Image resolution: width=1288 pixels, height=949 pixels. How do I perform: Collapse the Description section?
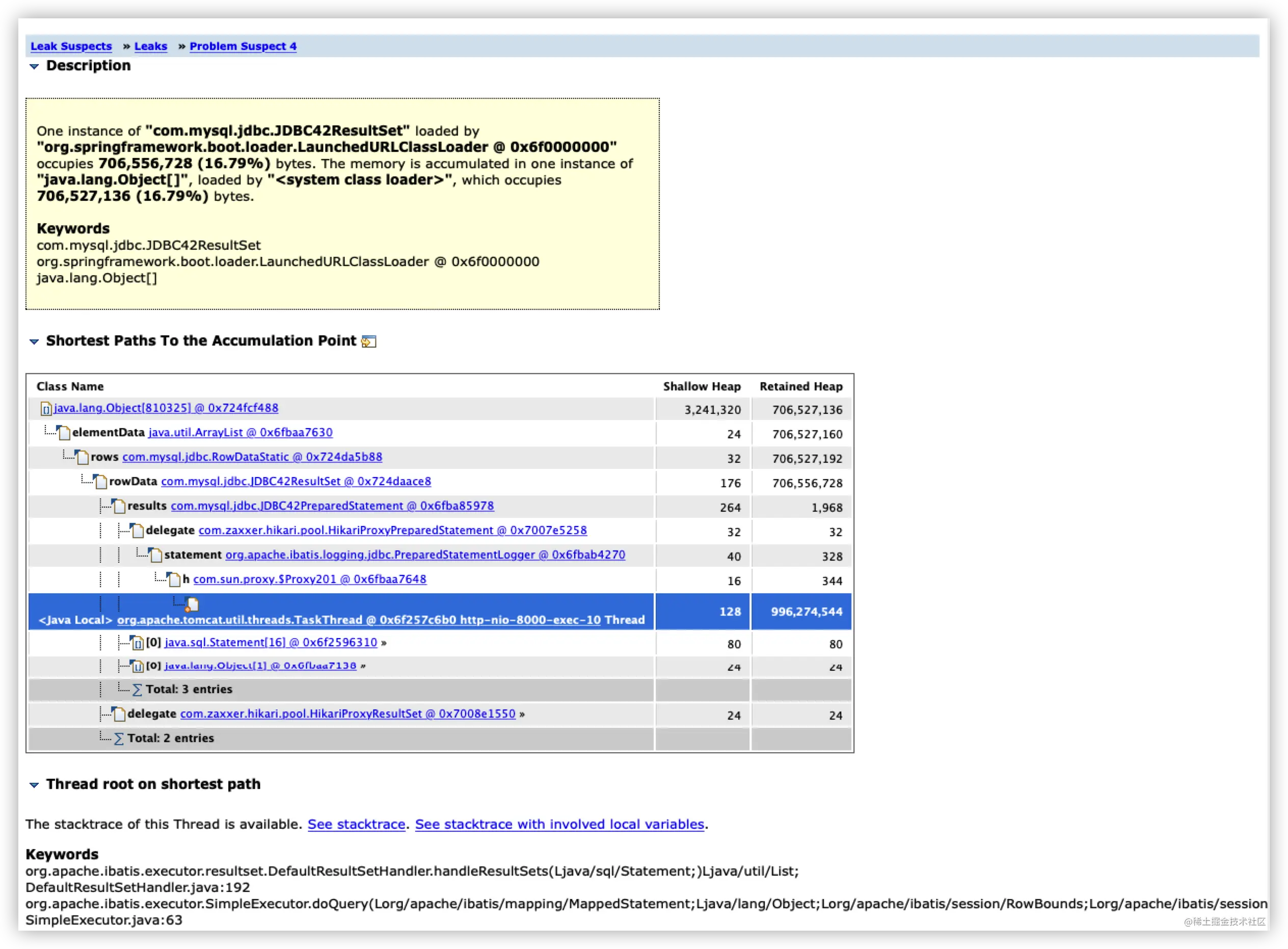35,67
